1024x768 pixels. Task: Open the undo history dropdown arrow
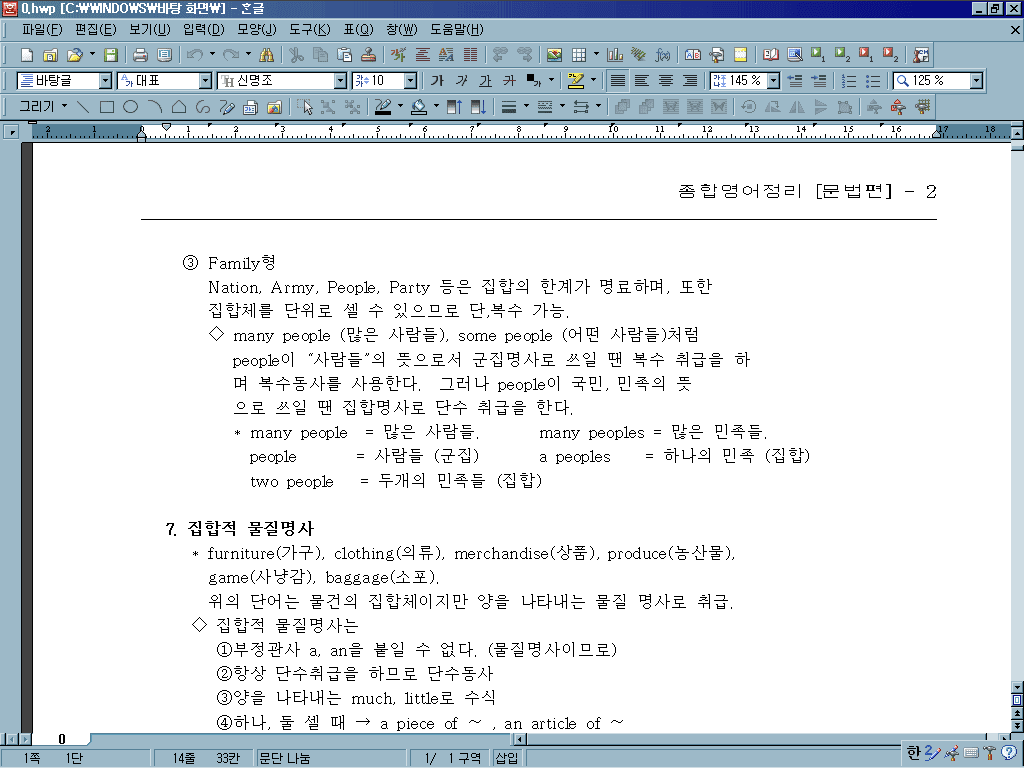[212, 54]
